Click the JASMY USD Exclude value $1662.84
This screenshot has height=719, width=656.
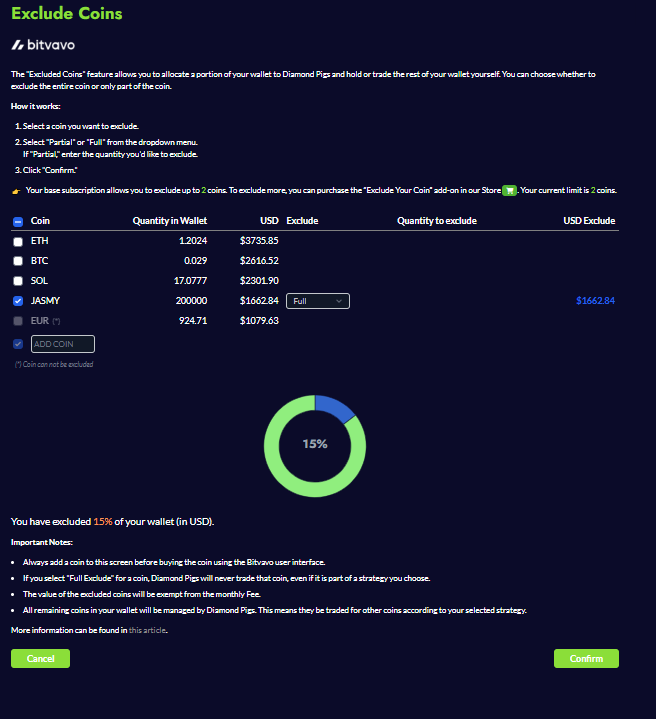click(x=595, y=301)
